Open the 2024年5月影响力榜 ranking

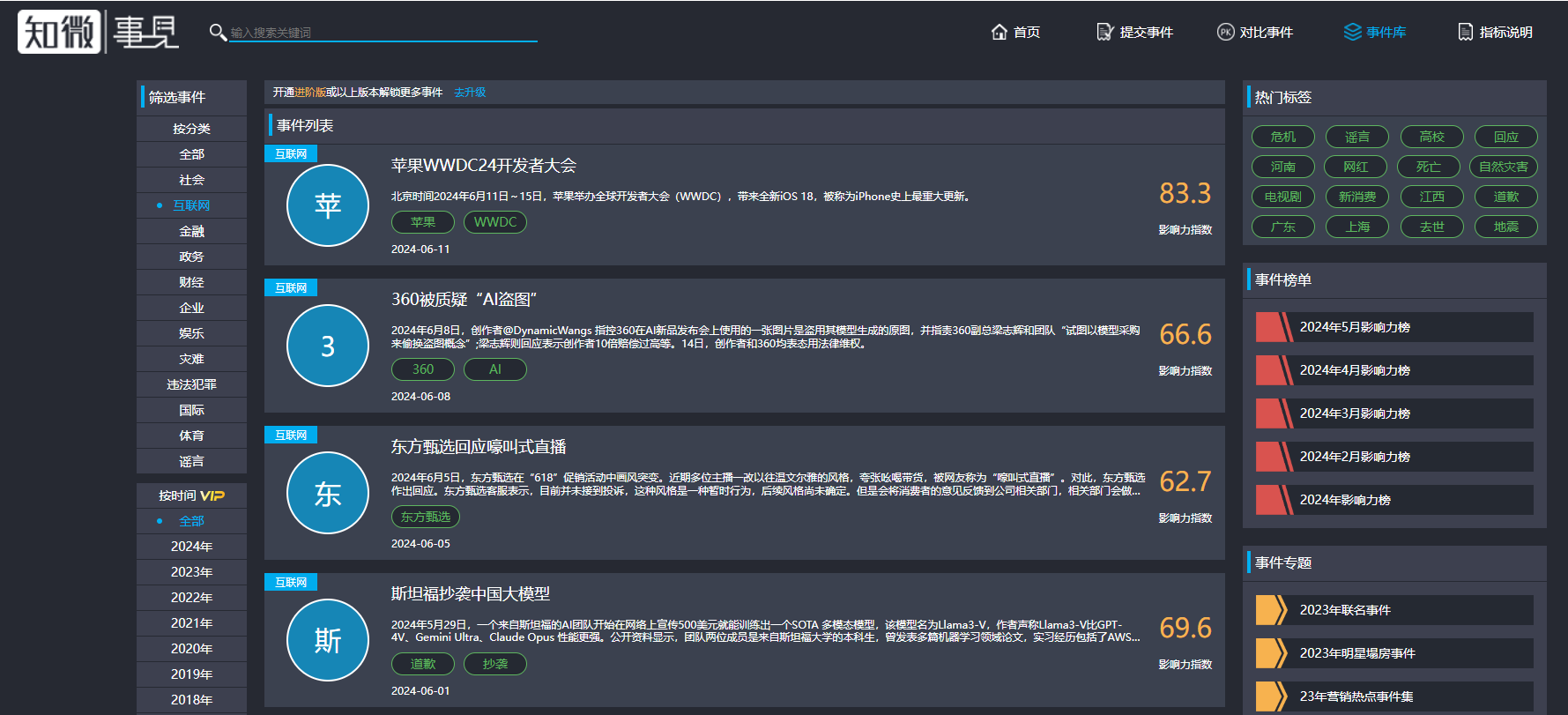1355,327
